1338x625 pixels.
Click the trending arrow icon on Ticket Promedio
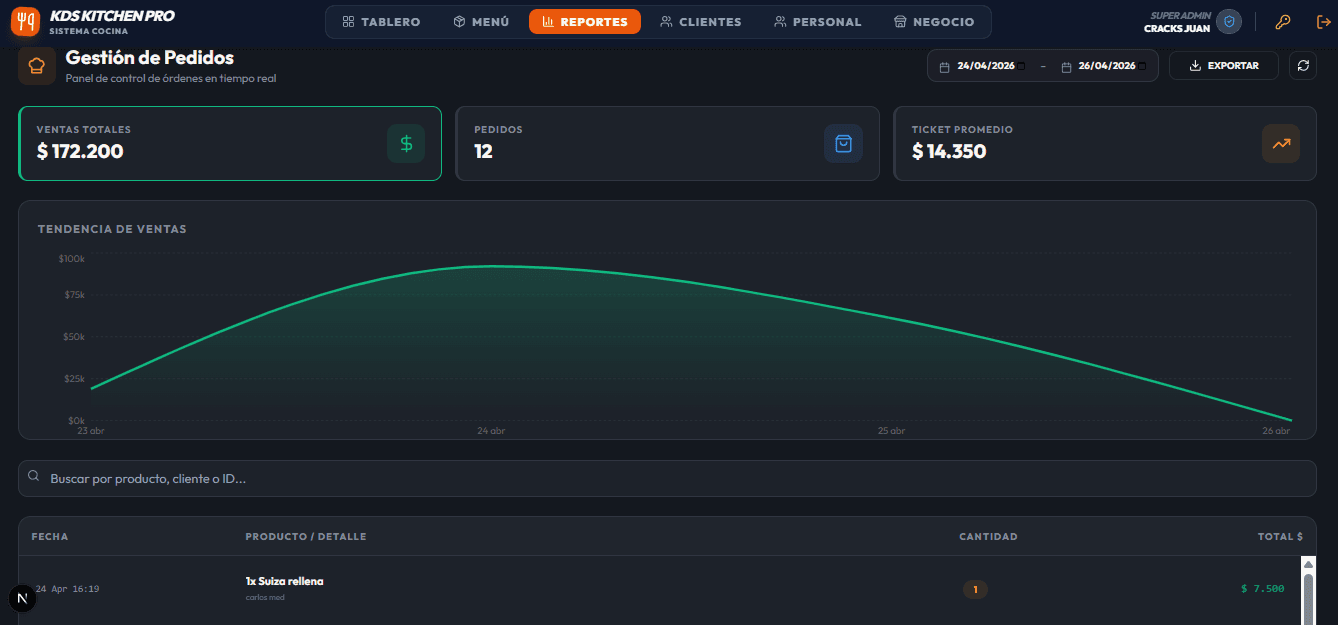(1281, 144)
